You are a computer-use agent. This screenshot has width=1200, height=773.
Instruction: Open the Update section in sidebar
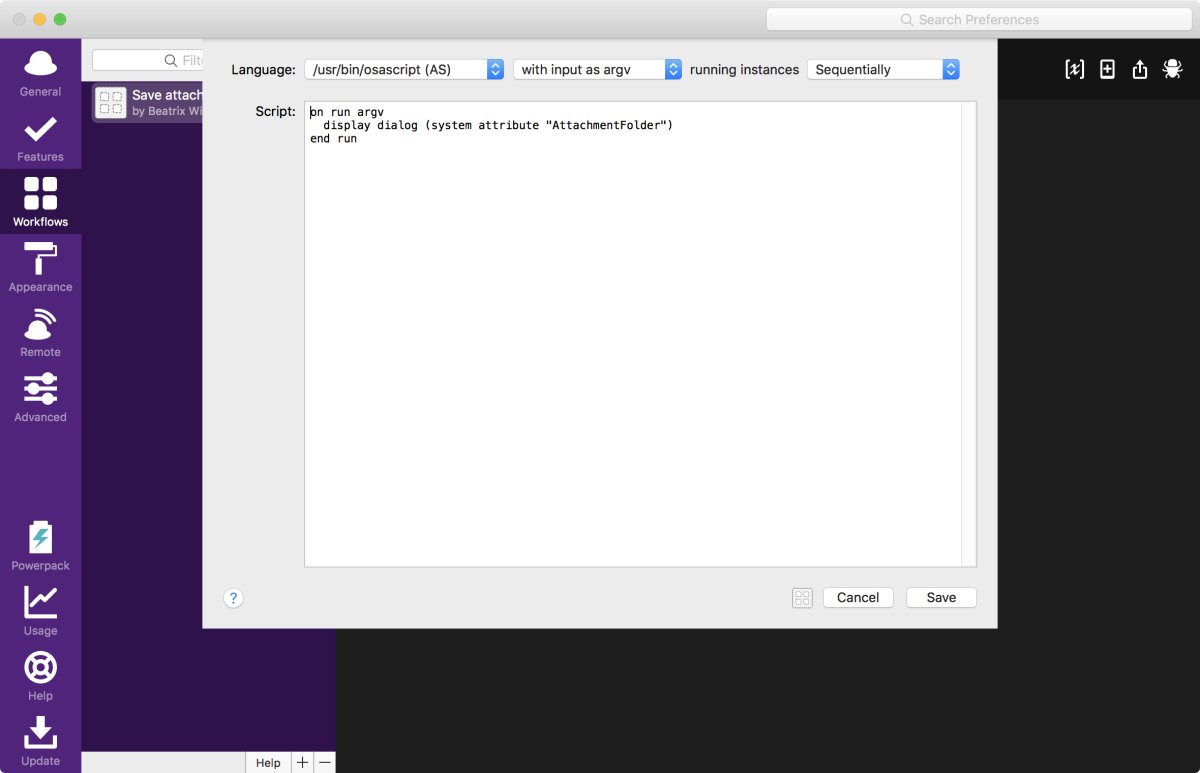(x=40, y=741)
